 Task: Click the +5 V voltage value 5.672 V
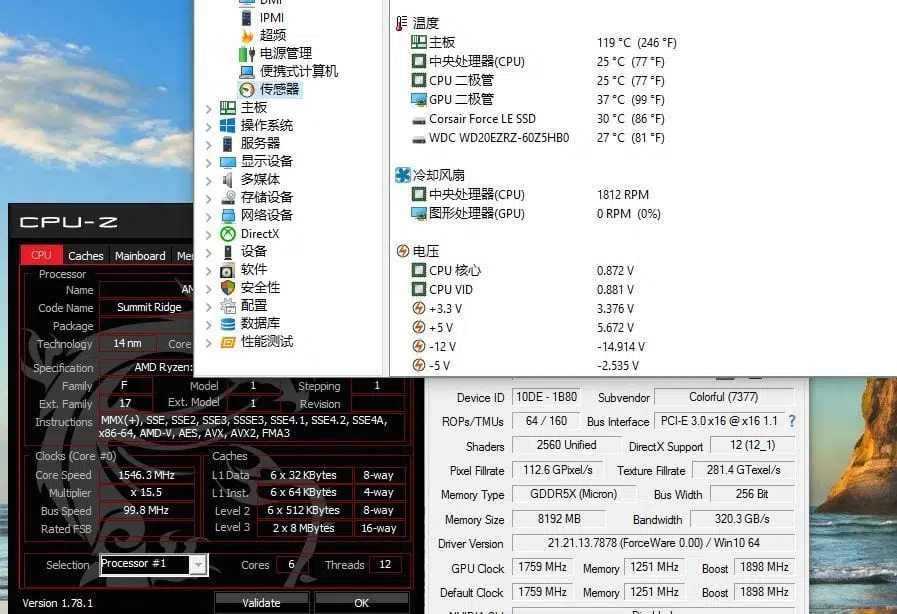pyautogui.click(x=615, y=328)
